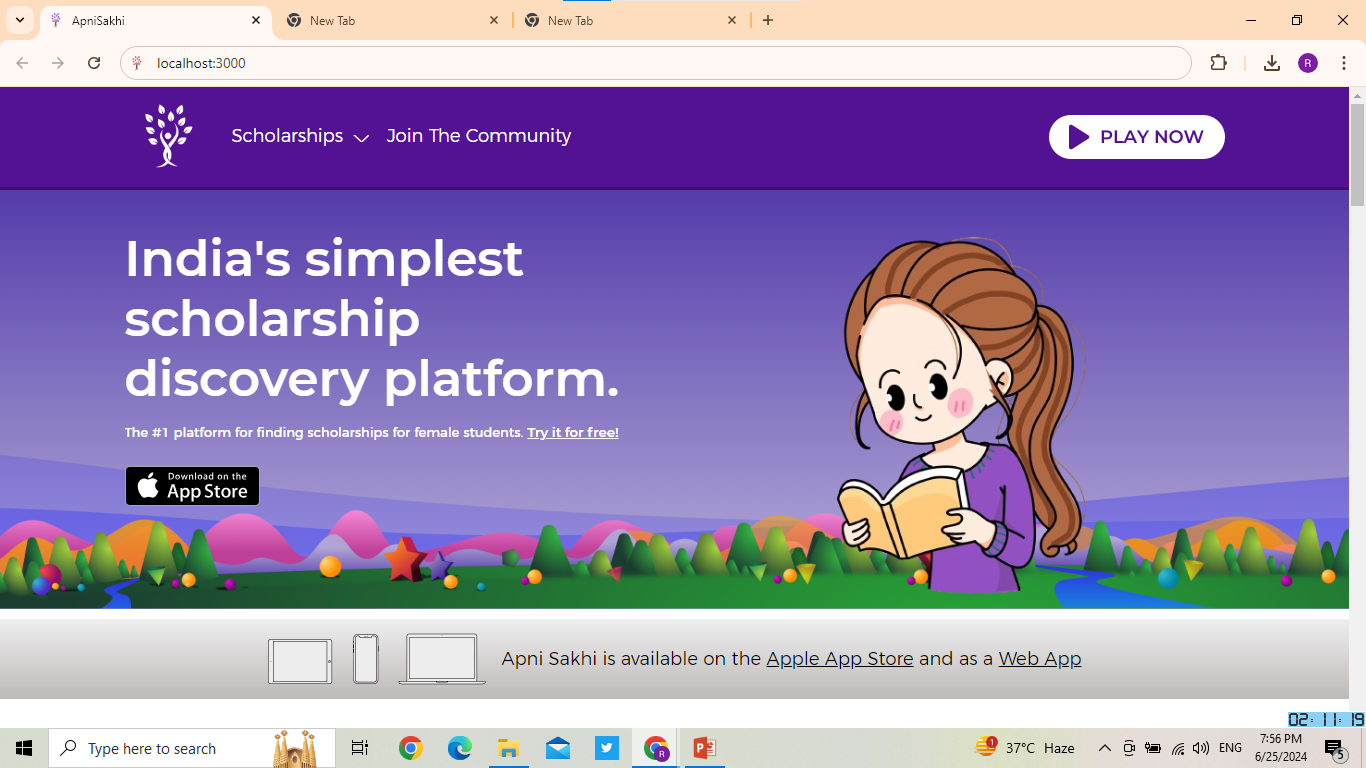Viewport: 1366px width, 768px height.
Task: Open the Twitter app from taskbar
Action: (606, 748)
